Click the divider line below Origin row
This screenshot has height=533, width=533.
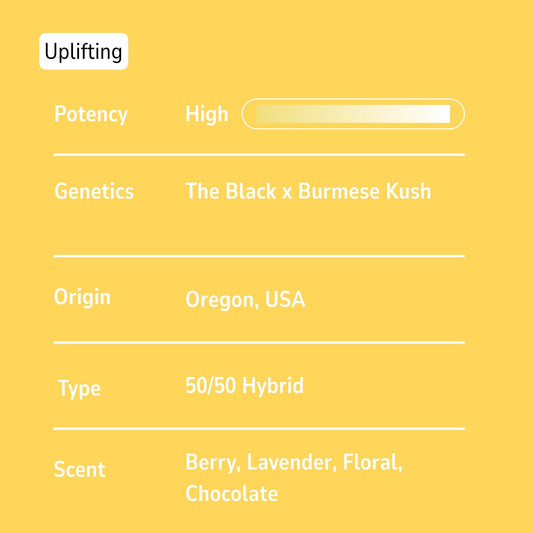(x=259, y=343)
